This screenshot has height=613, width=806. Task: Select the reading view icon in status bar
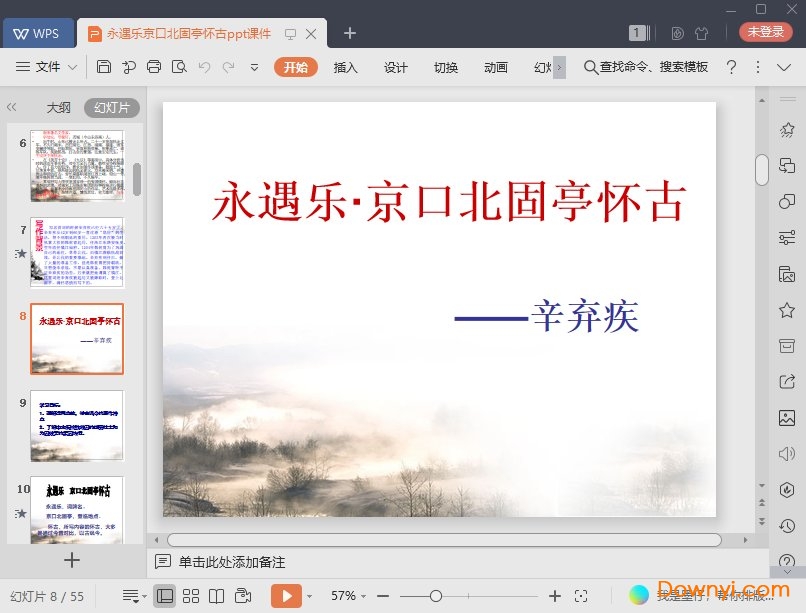(217, 593)
